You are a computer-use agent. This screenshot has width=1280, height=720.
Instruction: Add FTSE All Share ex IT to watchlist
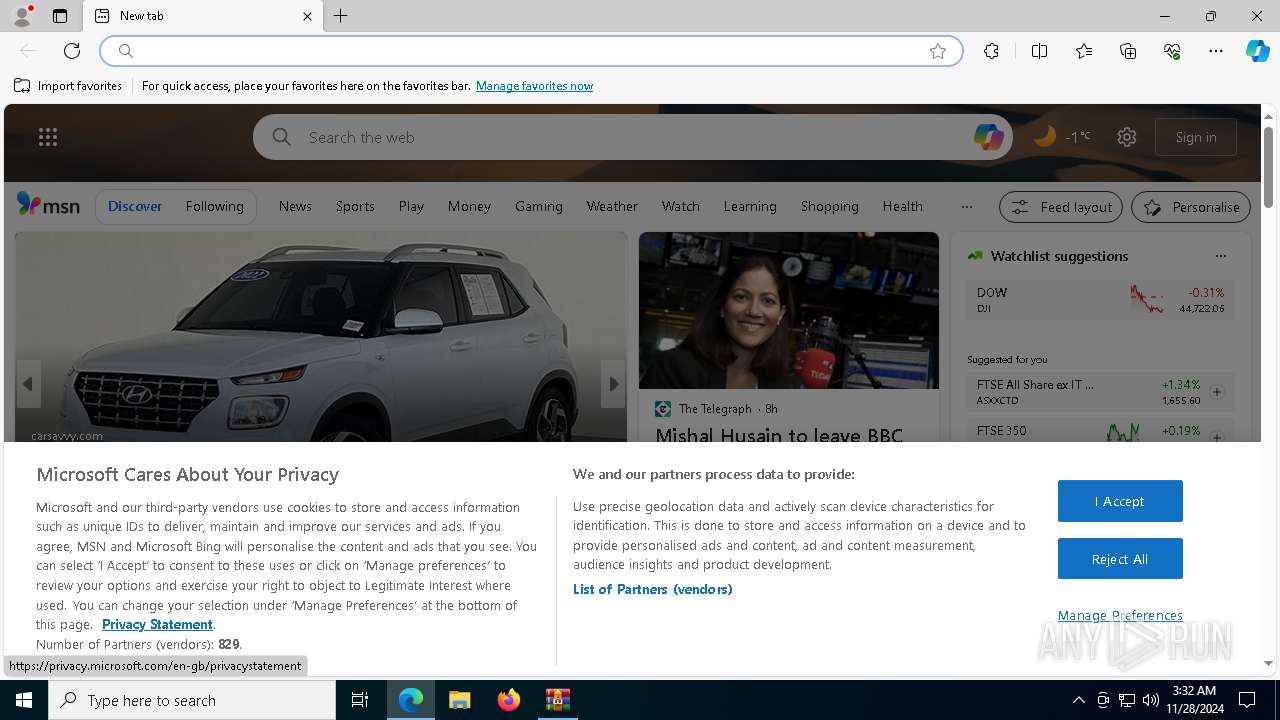(x=1217, y=392)
